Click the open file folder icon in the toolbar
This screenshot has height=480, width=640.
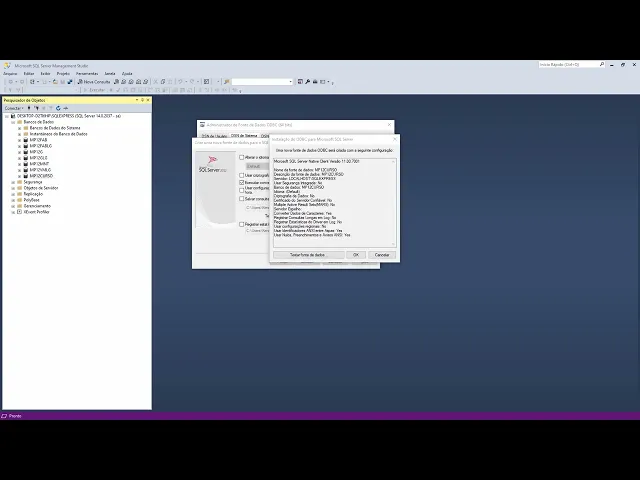(56, 82)
